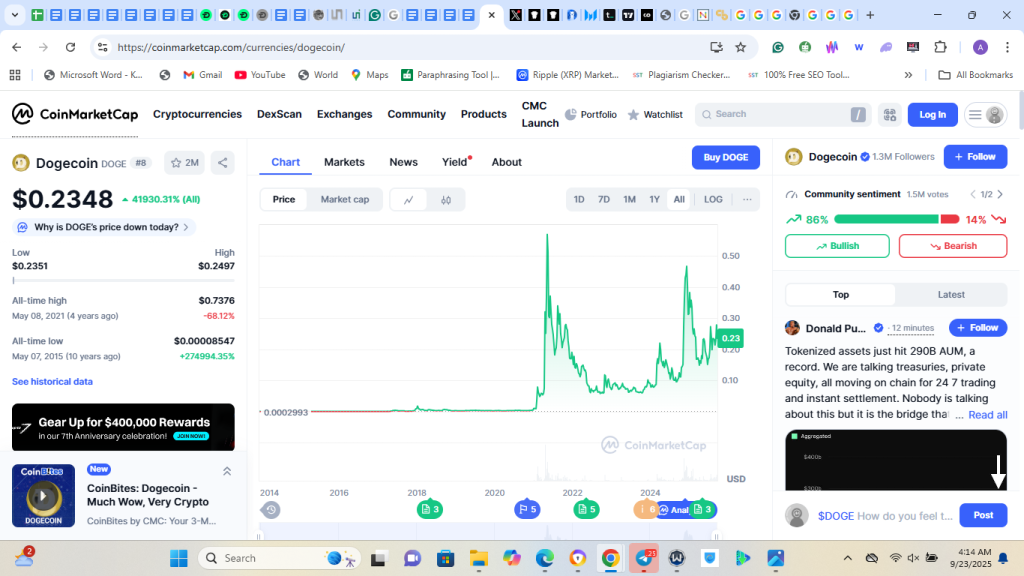Open the tab search dropdown arrow
Screen dimensions: 1024x576
[14, 15]
